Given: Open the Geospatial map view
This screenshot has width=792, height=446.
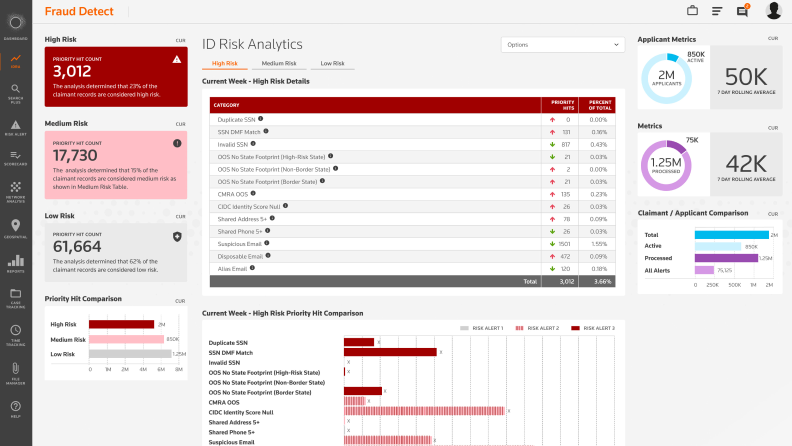Looking at the screenshot, I should pyautogui.click(x=15, y=227).
